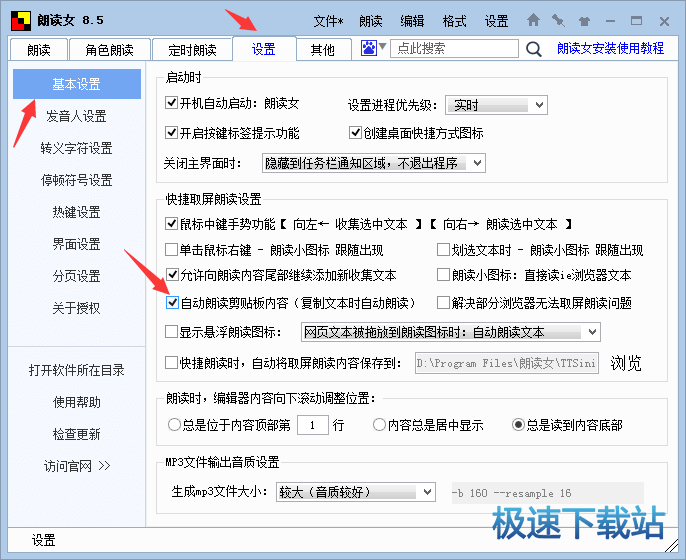The height and width of the screenshot is (560, 686).
Task: Uncheck 自动朗读剪贴板内容 checkbox
Action: click(172, 303)
